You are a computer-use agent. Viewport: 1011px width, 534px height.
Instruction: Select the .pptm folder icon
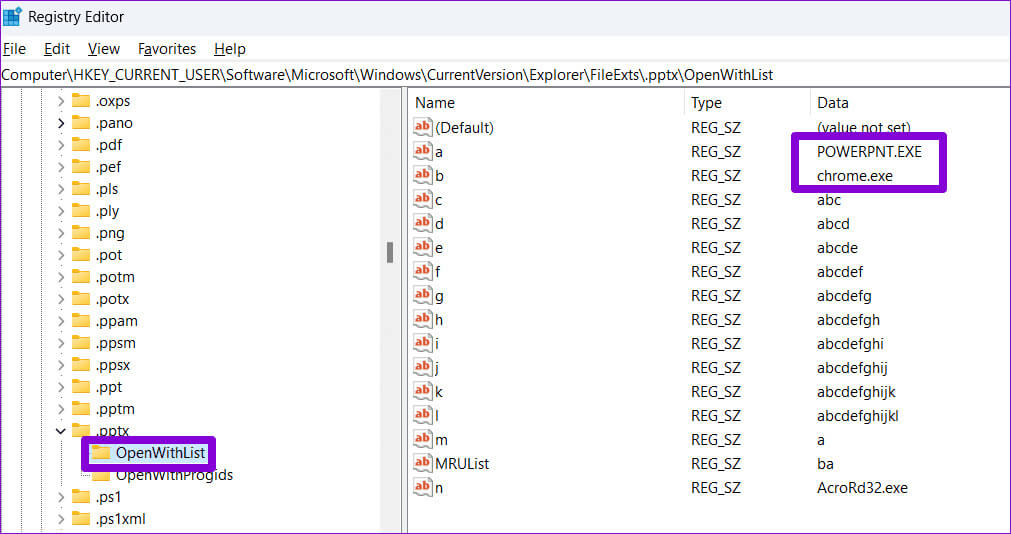tap(81, 409)
